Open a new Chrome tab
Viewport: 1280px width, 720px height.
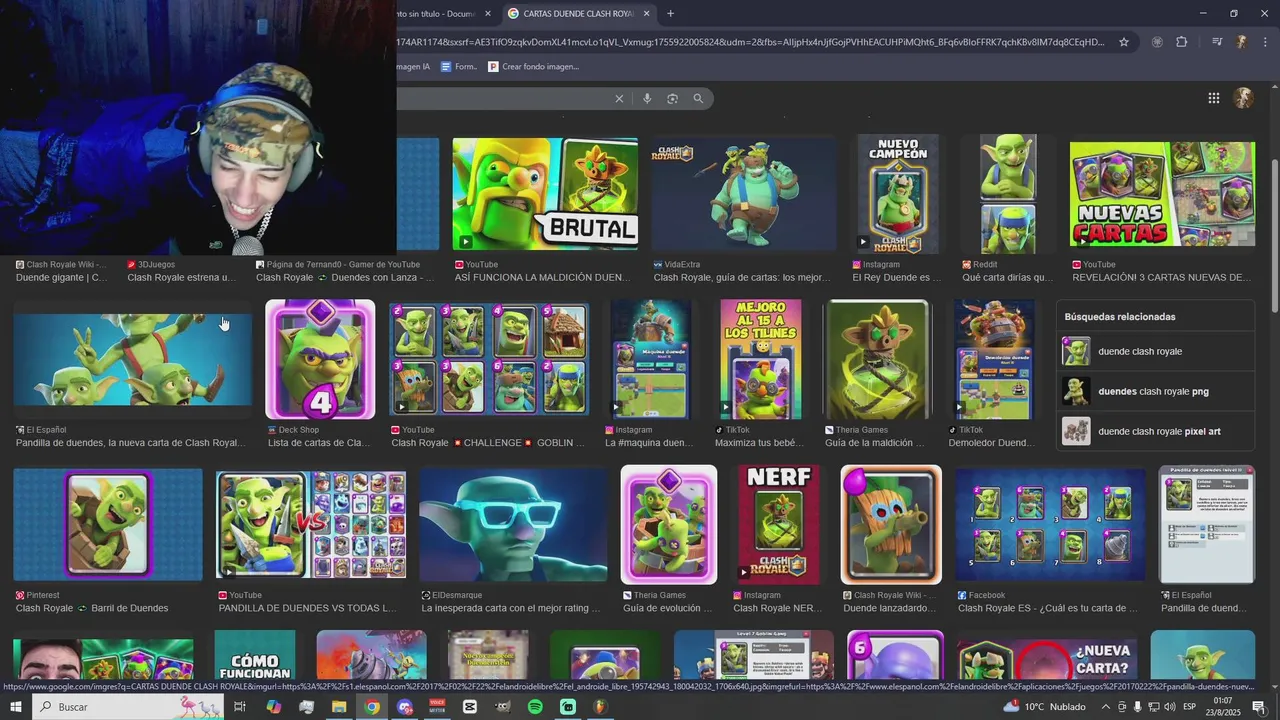670,14
